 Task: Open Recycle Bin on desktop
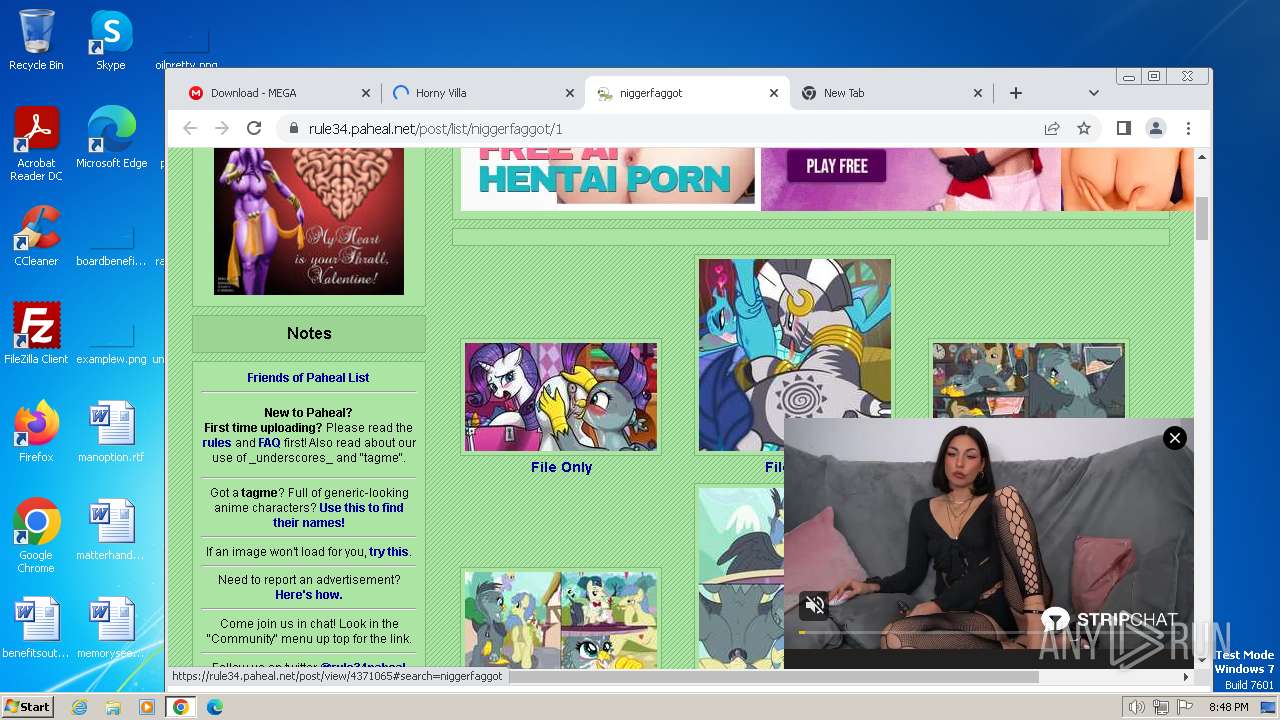click(x=36, y=40)
